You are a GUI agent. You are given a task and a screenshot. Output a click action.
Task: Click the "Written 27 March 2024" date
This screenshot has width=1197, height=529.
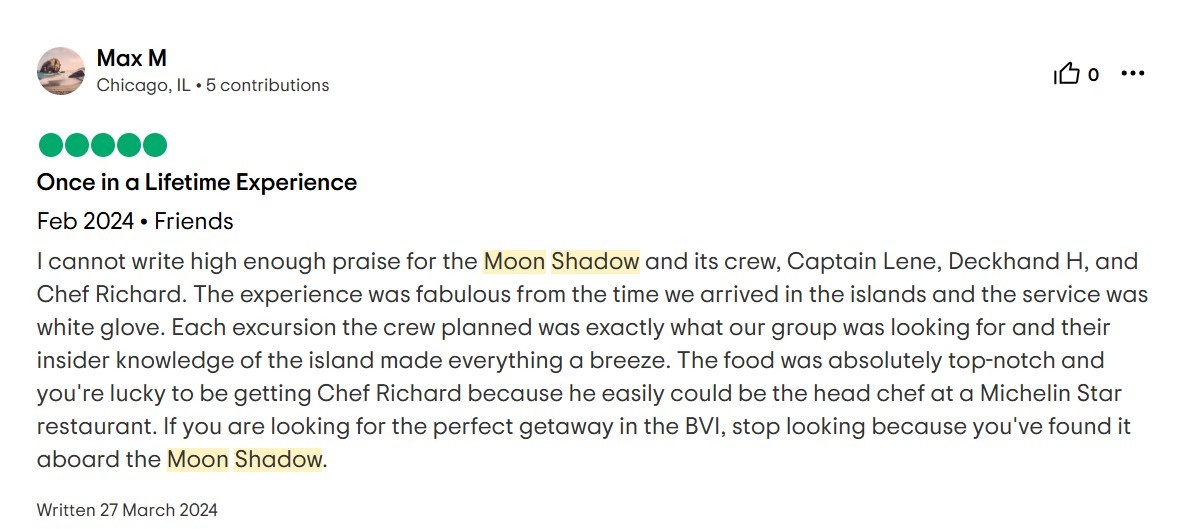(127, 510)
